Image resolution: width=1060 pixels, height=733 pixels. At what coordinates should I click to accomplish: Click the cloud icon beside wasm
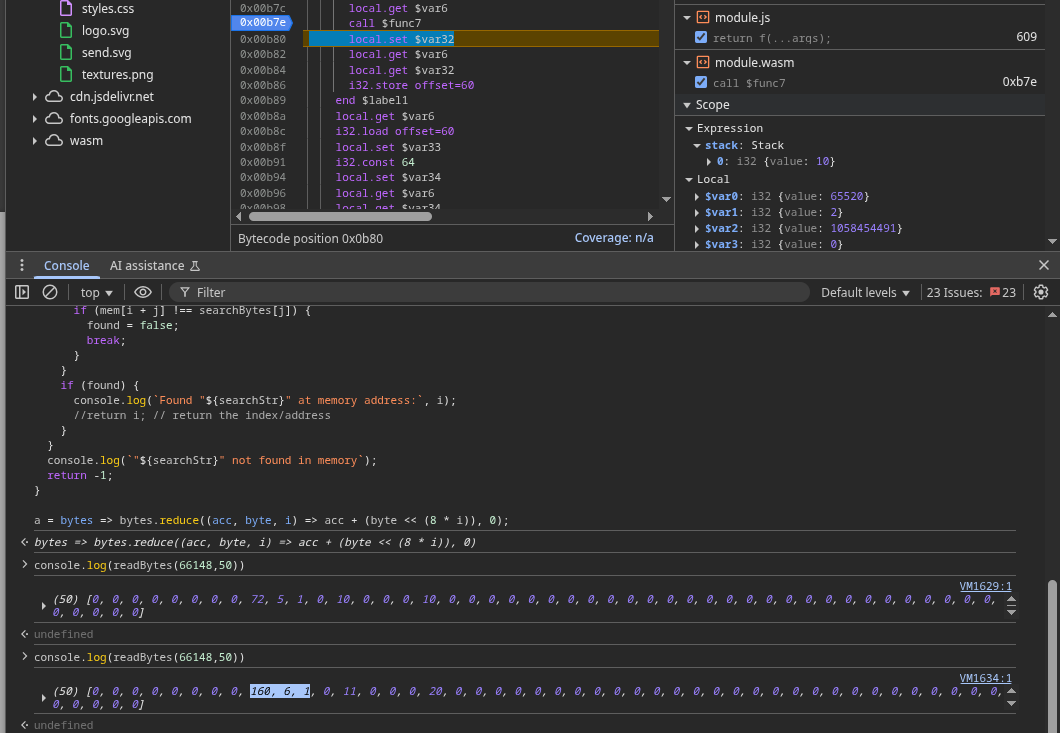(x=54, y=141)
